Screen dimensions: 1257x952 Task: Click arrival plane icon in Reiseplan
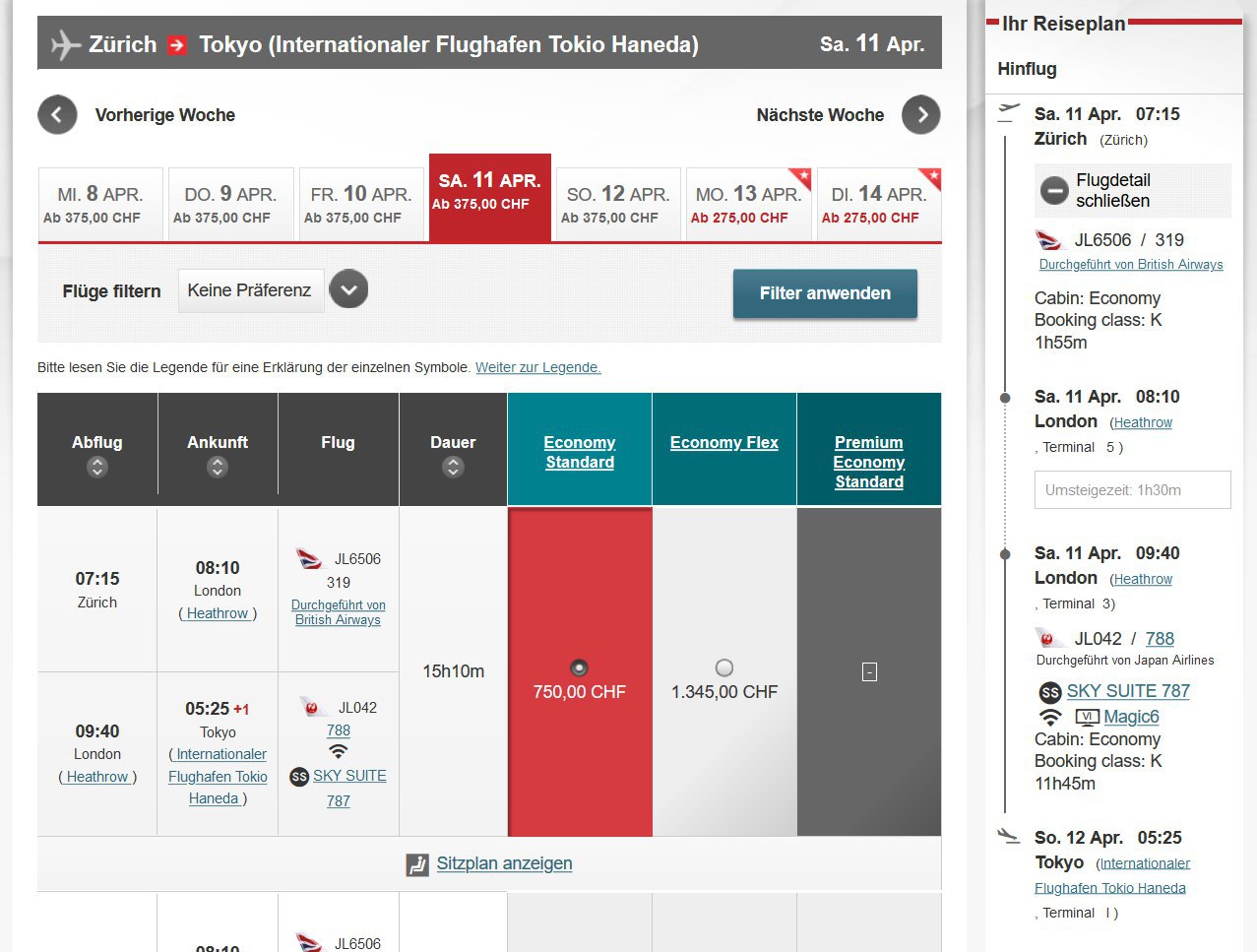(1008, 836)
